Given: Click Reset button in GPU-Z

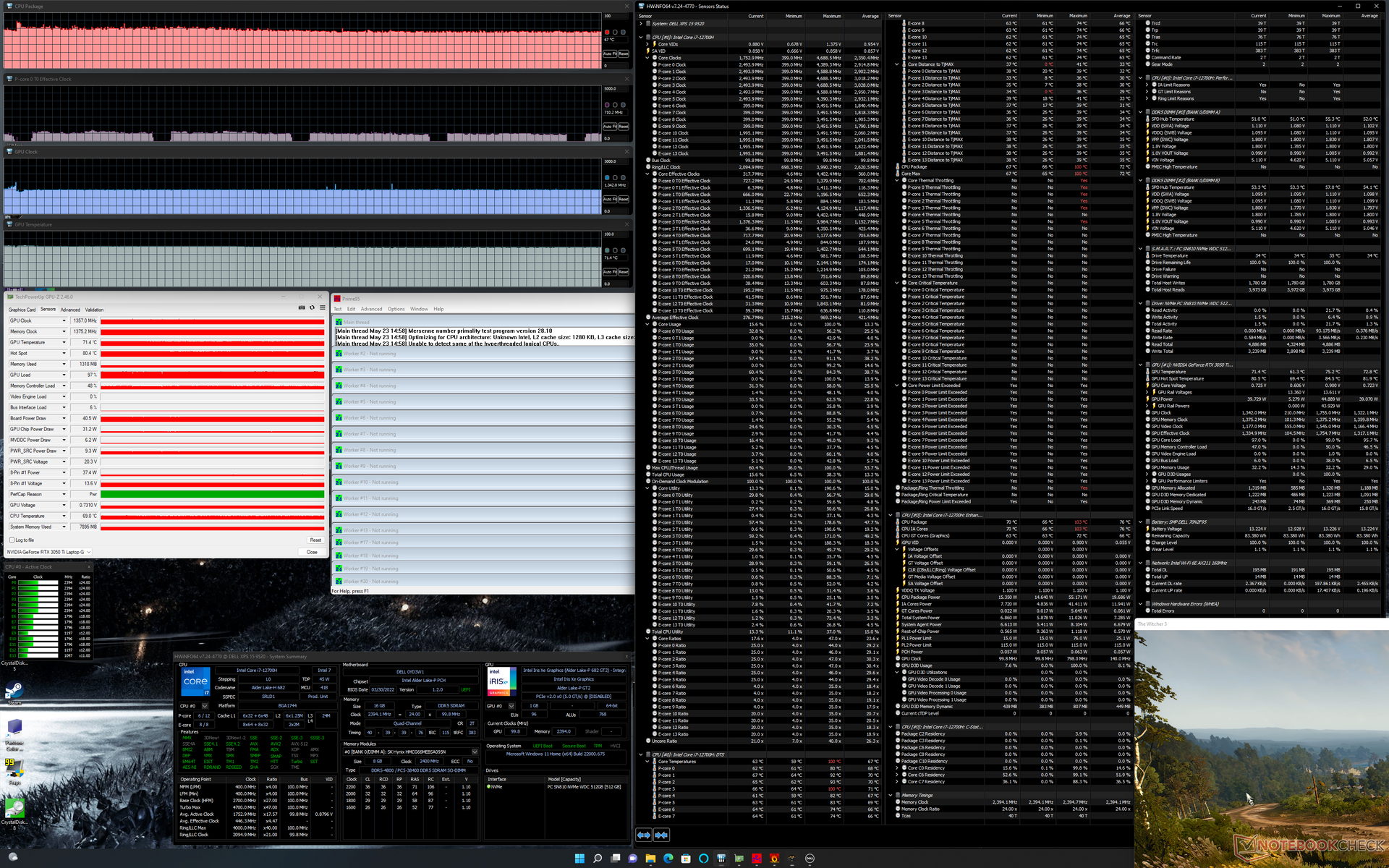Looking at the screenshot, I should click(x=315, y=540).
